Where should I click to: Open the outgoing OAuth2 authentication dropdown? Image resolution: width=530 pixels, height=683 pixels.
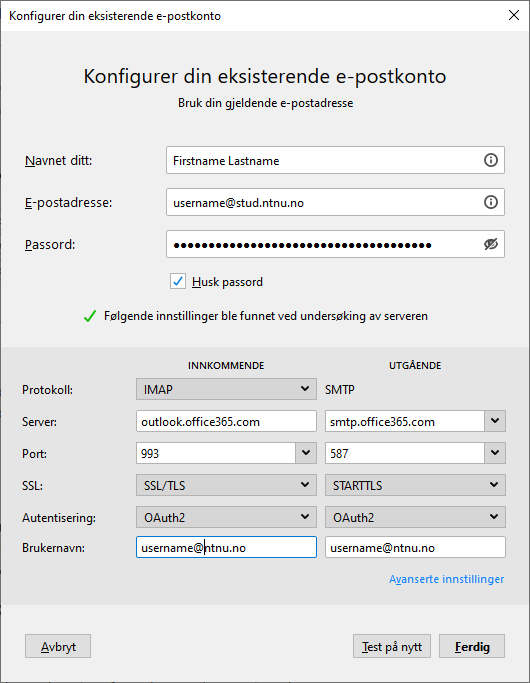click(415, 517)
